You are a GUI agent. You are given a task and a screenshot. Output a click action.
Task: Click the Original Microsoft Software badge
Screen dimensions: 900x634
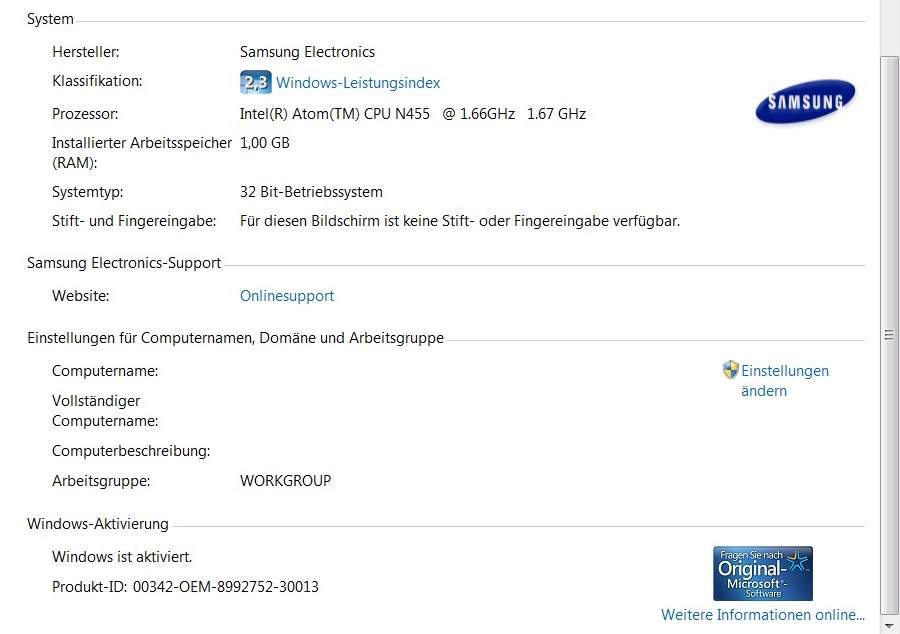[763, 573]
